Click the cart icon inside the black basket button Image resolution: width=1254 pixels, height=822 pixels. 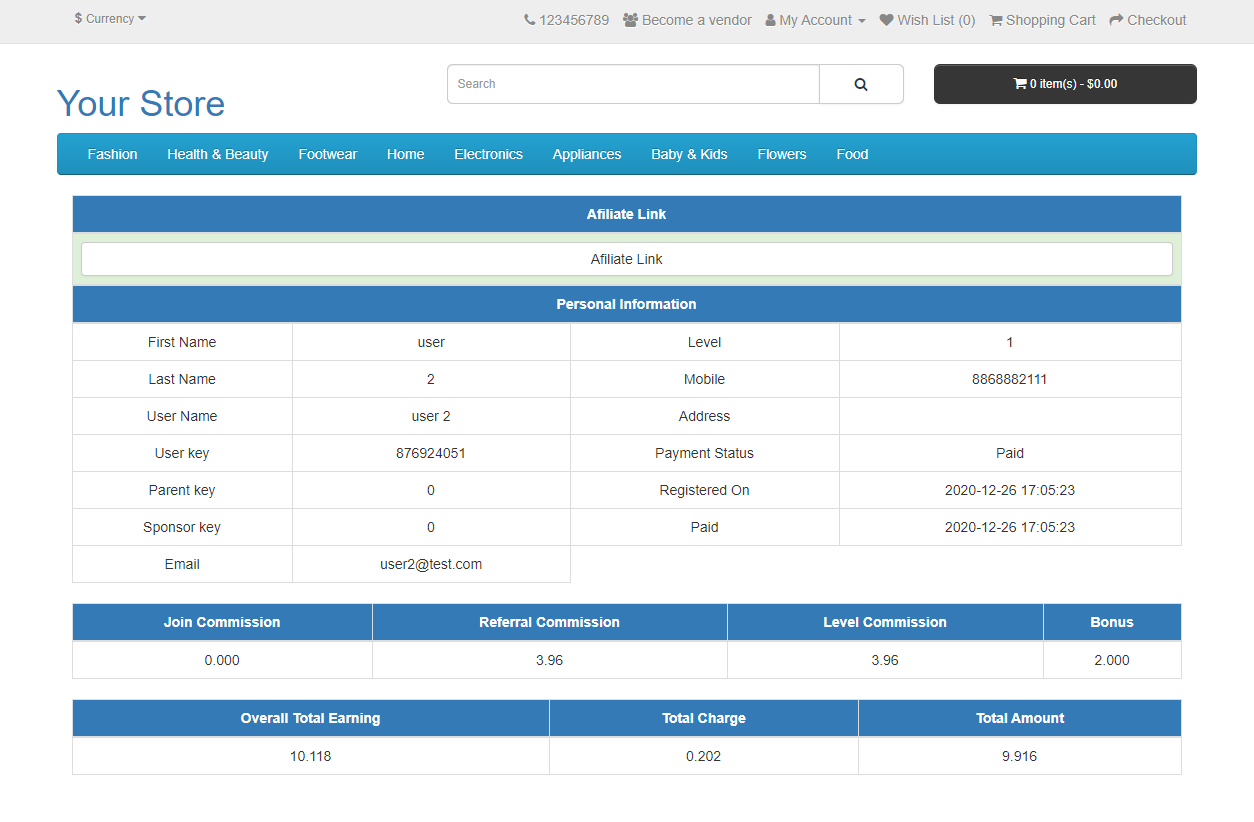pos(1020,84)
